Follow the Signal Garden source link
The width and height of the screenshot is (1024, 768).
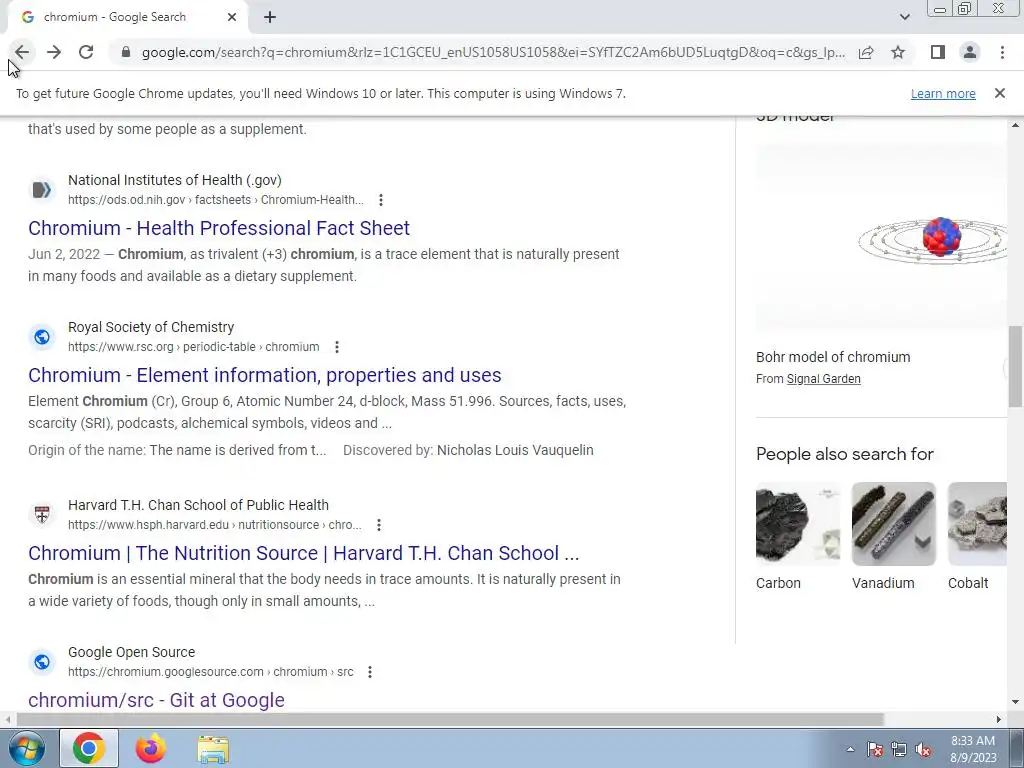pyautogui.click(x=824, y=379)
